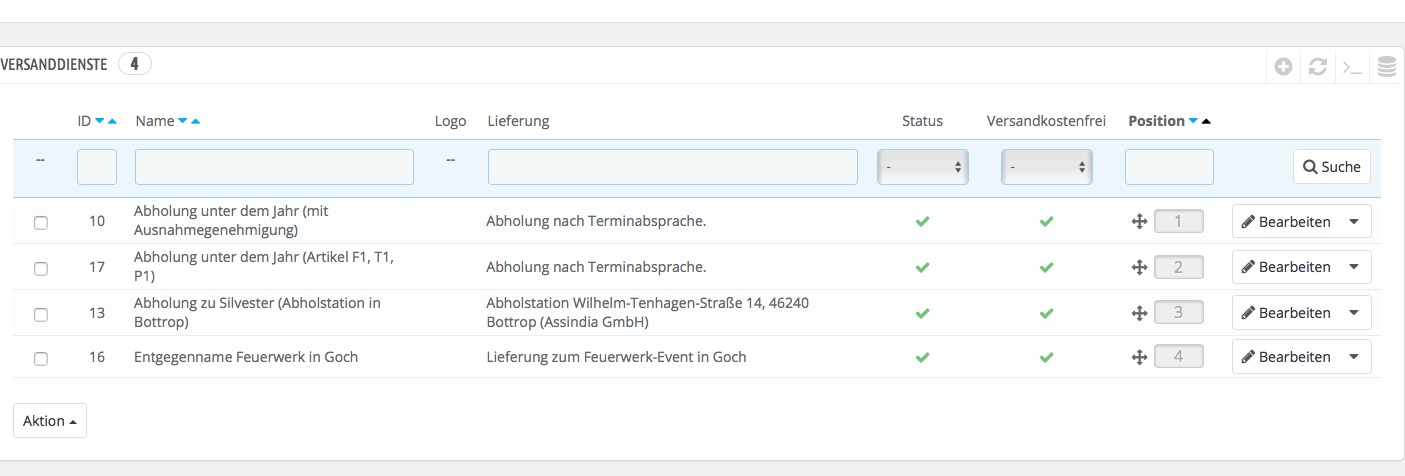Image resolution: width=1405 pixels, height=476 pixels.
Task: Click the export to SQL Manager database icon
Action: point(1386,67)
